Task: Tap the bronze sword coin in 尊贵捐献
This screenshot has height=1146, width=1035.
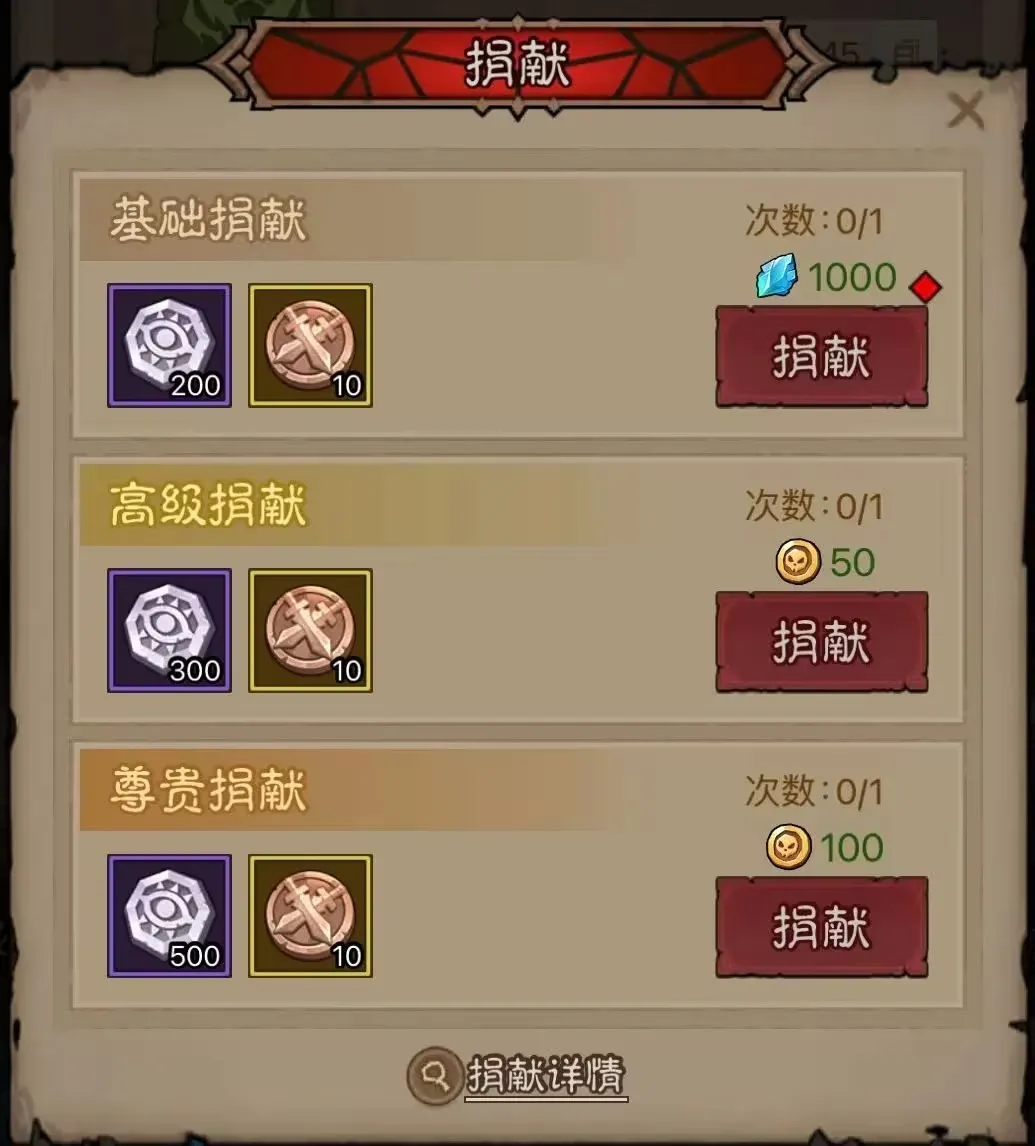Action: pyautogui.click(x=311, y=916)
